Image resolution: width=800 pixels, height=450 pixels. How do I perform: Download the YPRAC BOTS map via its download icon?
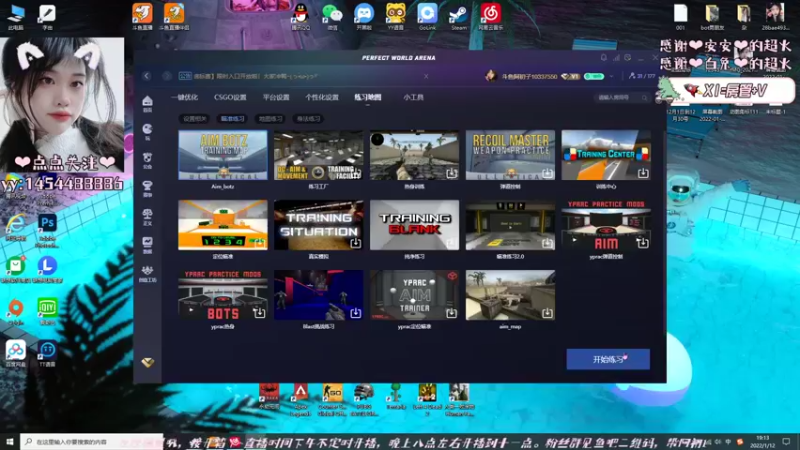259,312
